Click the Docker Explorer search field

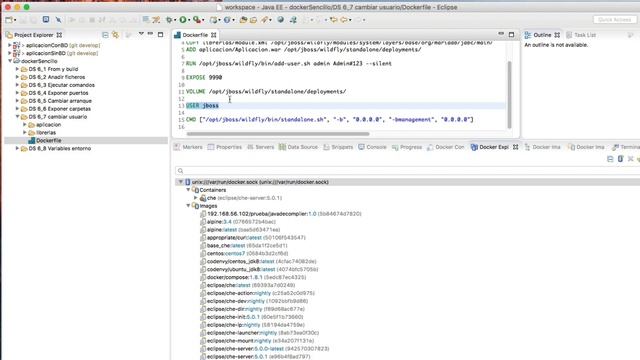[x=407, y=171]
